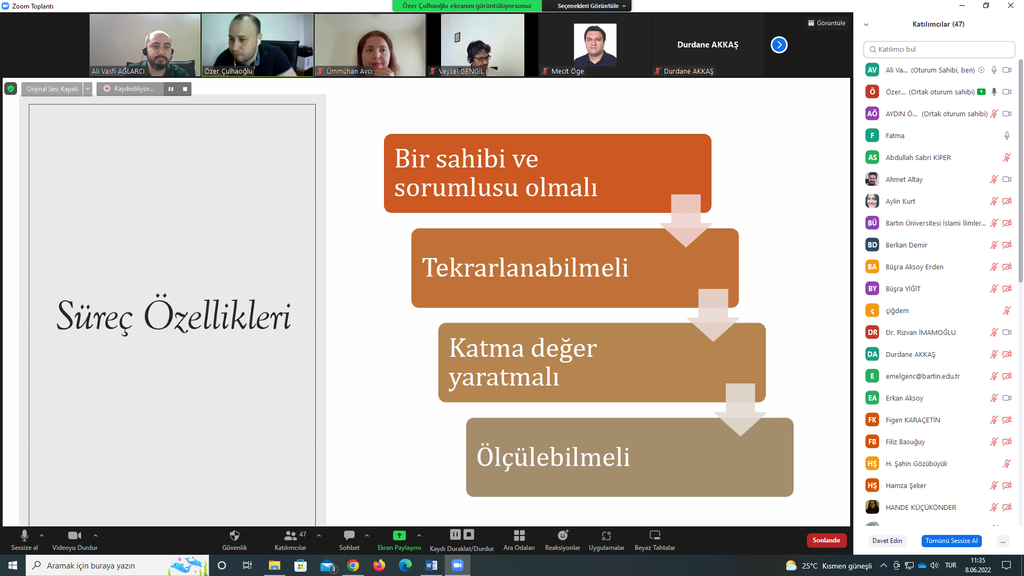1024x576 pixels.
Task: Click the green encryption shield icon
Action: pos(10,88)
